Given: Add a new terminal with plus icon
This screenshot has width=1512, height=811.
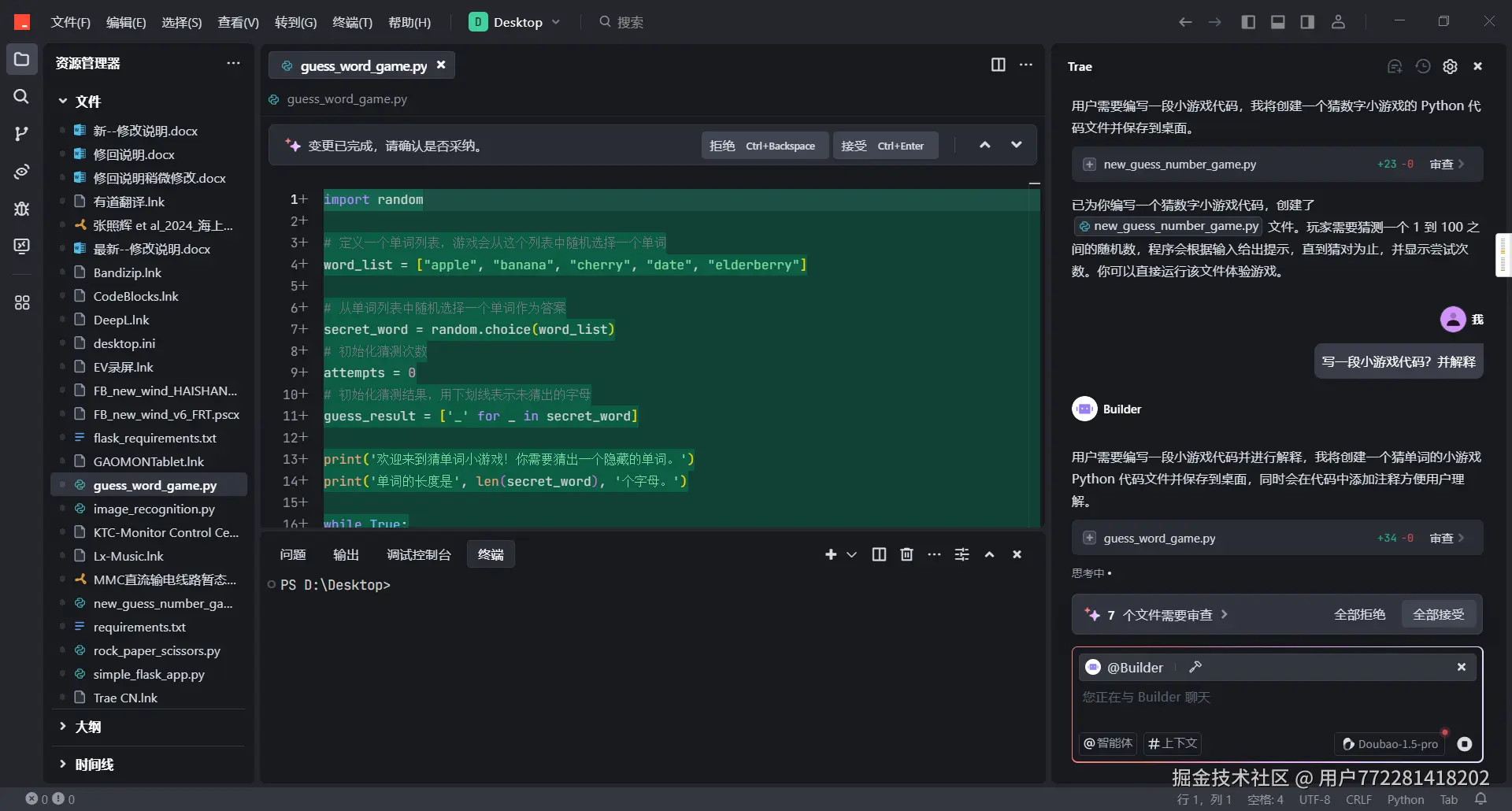Looking at the screenshot, I should point(831,555).
